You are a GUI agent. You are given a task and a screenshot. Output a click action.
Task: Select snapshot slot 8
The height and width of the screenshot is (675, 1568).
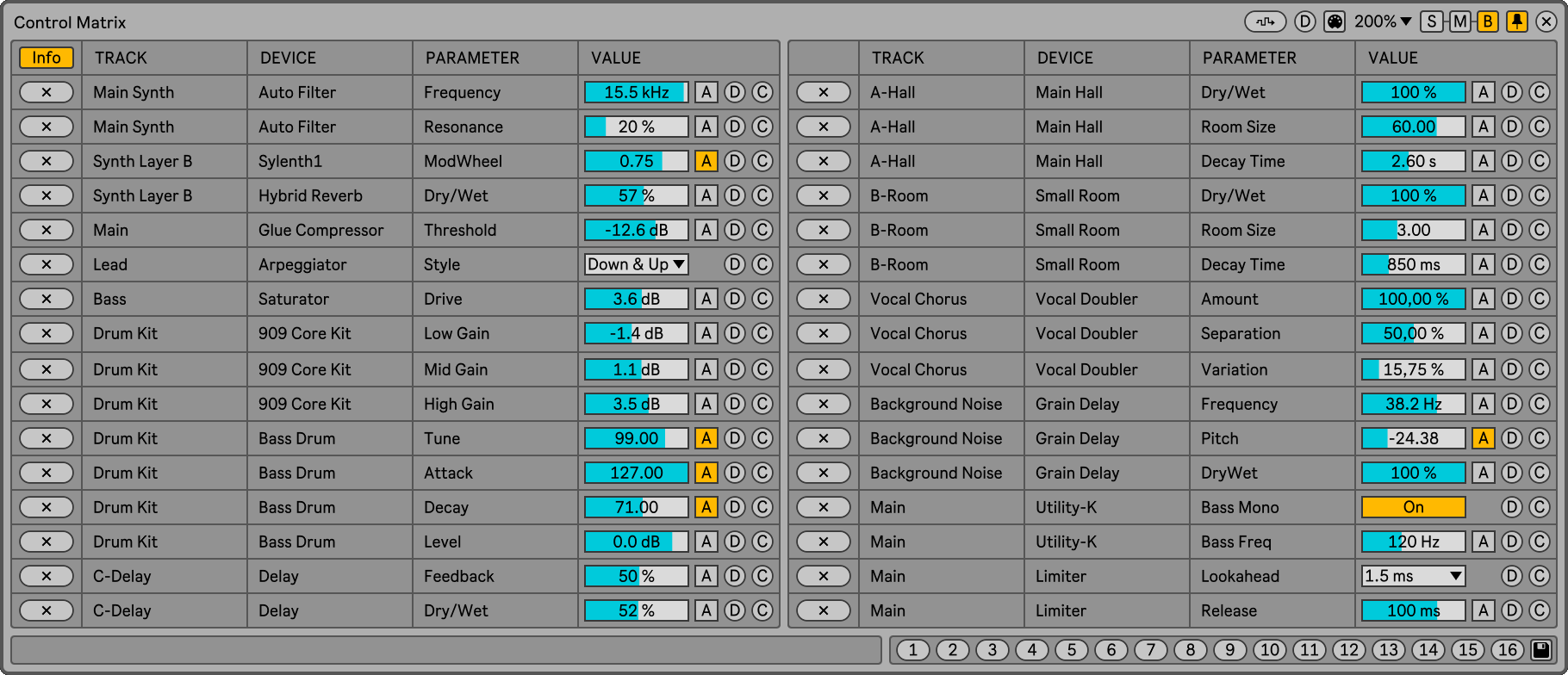1191,650
